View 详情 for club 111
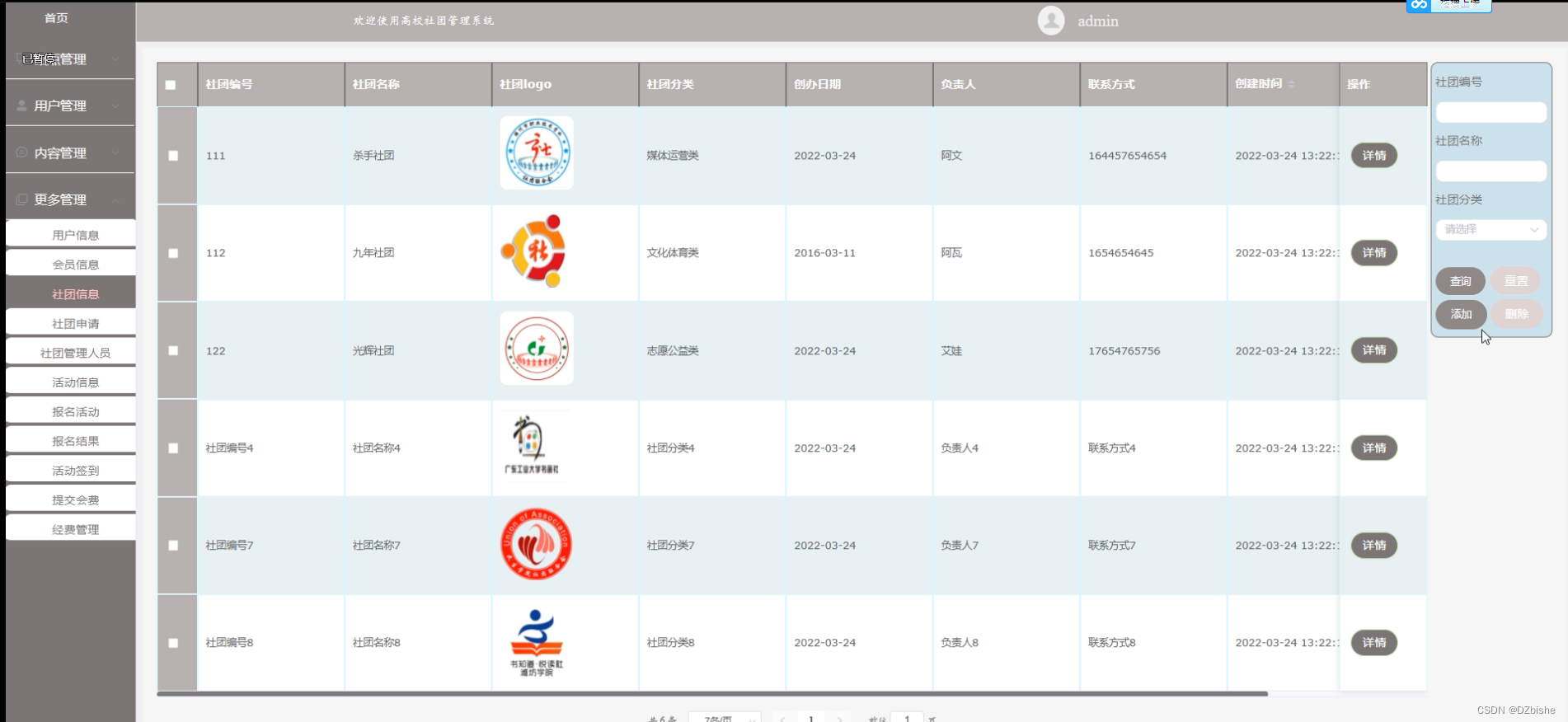This screenshot has height=722, width=1568. click(x=1373, y=155)
